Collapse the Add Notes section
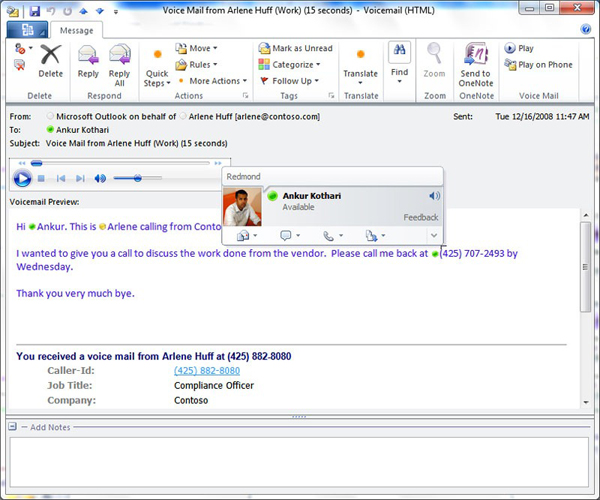The image size is (600, 500). (x=12, y=427)
